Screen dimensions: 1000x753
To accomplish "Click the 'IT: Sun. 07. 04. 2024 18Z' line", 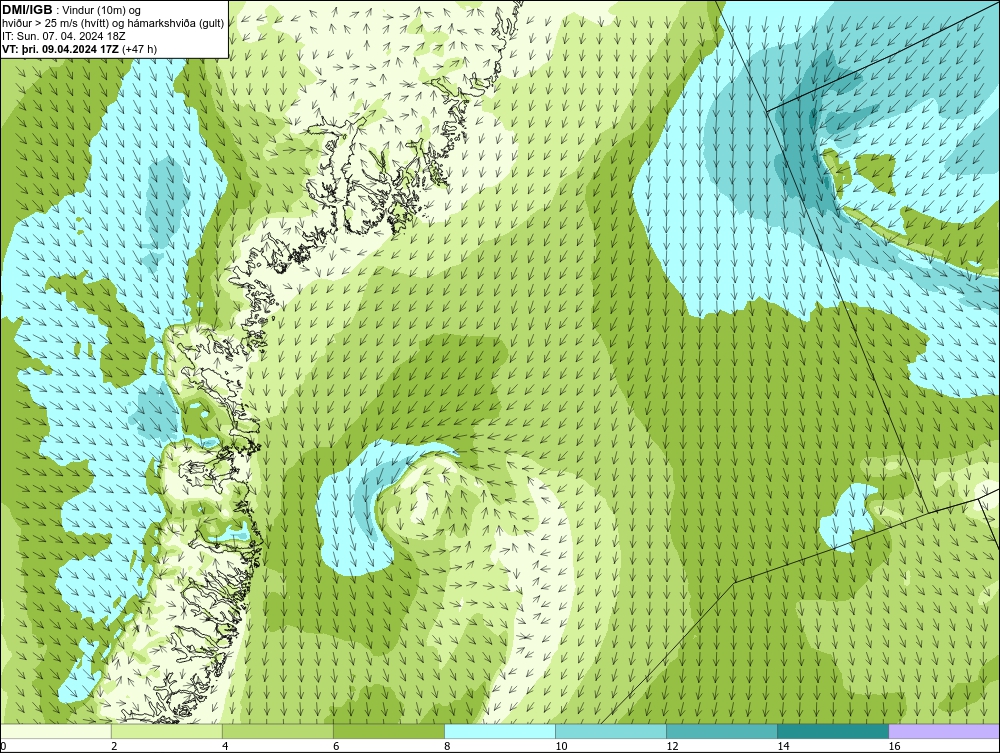I will (64, 36).
